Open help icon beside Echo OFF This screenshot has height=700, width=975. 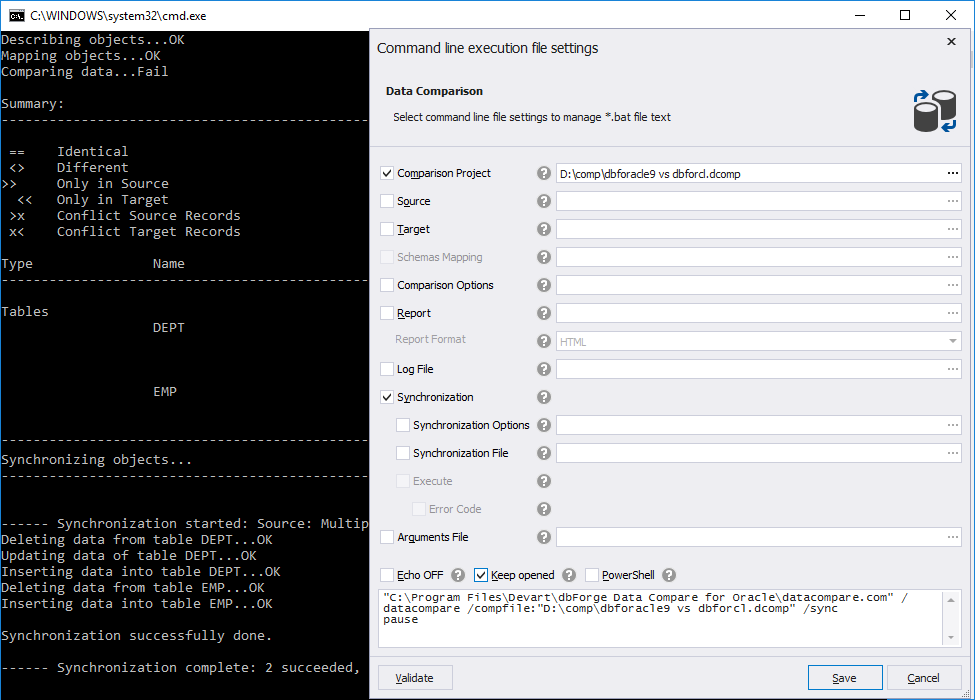(458, 575)
